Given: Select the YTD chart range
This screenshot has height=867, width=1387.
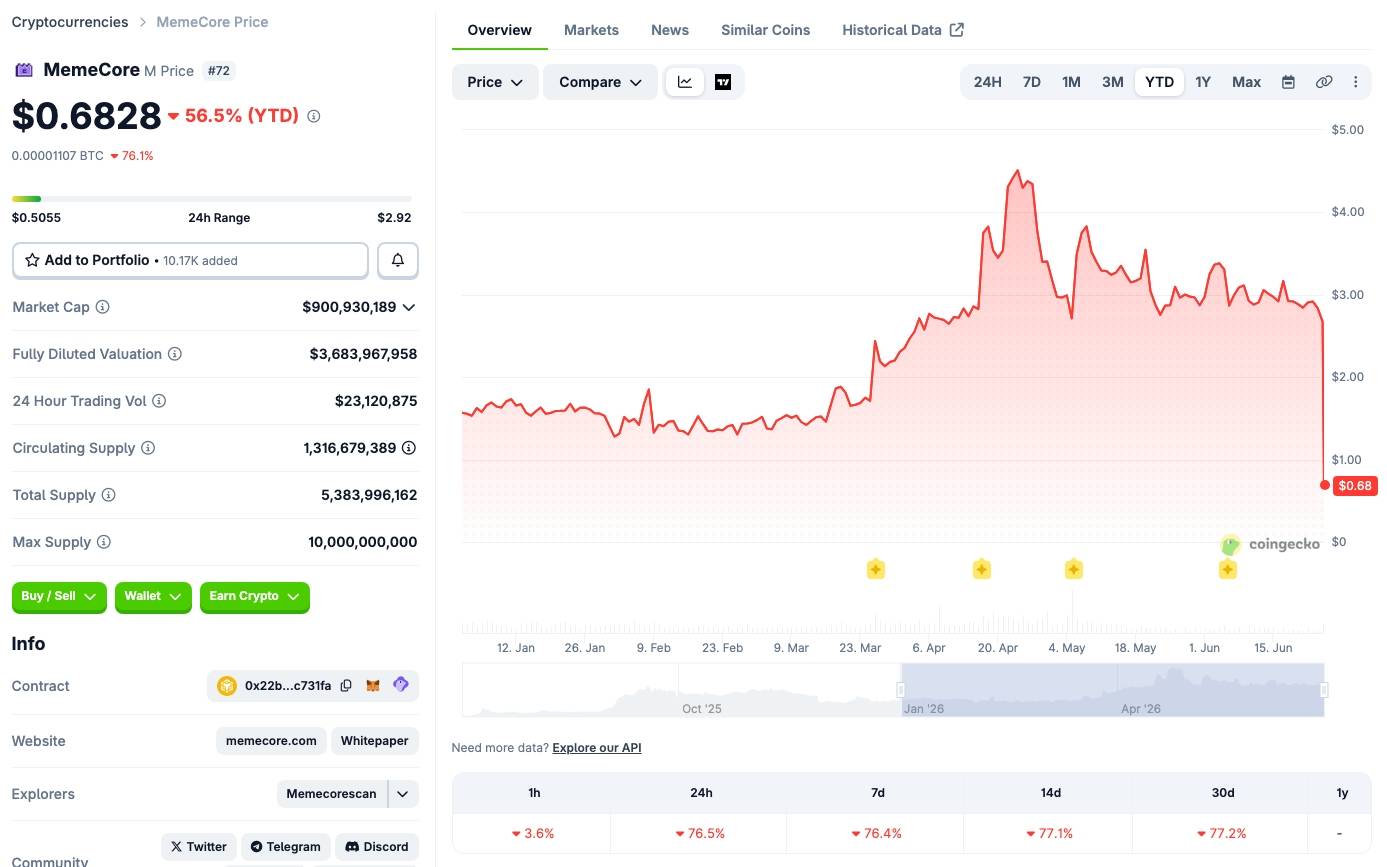Looking at the screenshot, I should (1160, 82).
